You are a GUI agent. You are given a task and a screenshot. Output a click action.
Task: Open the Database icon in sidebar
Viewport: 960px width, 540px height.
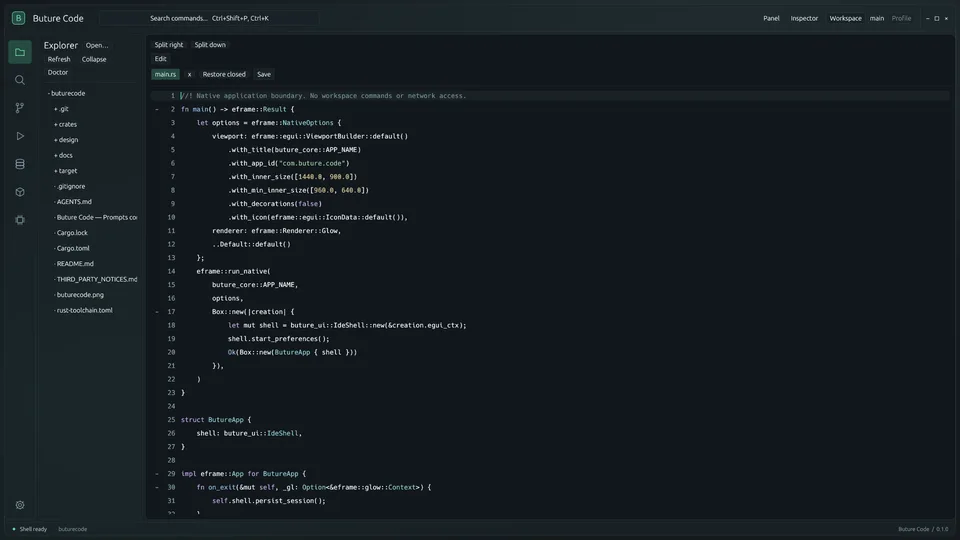point(20,164)
